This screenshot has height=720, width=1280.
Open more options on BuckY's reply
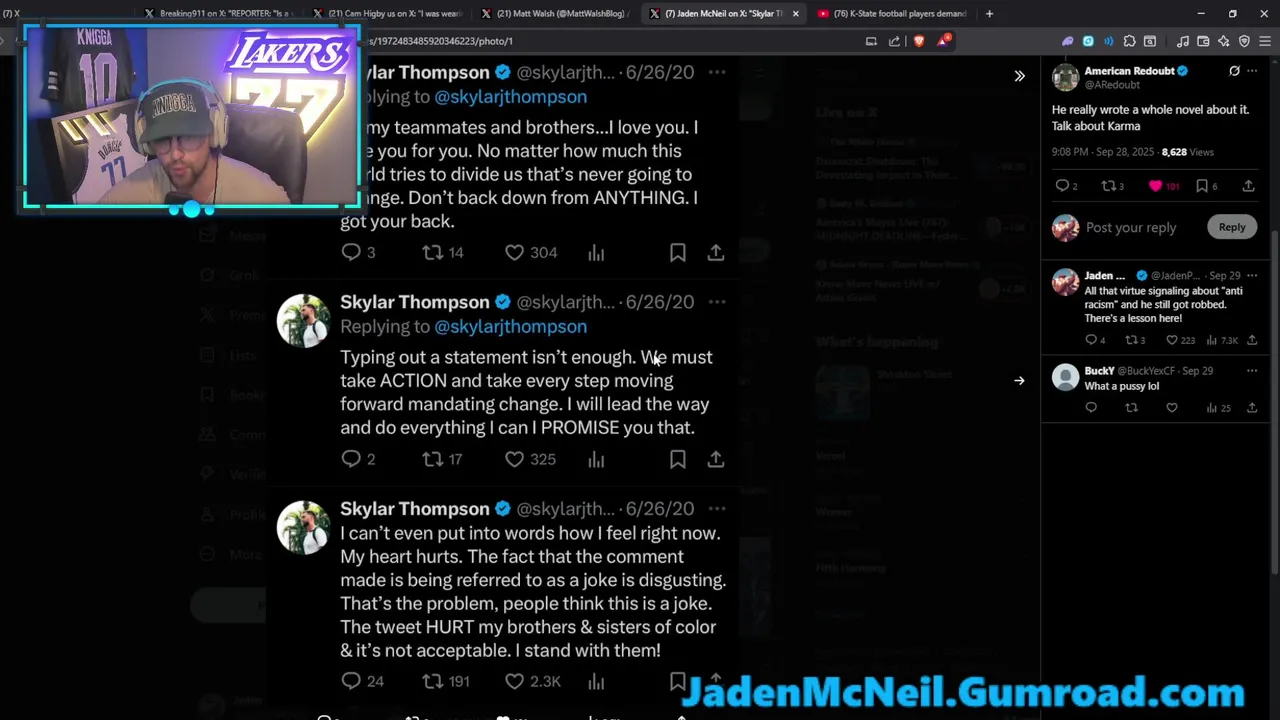coord(1252,371)
